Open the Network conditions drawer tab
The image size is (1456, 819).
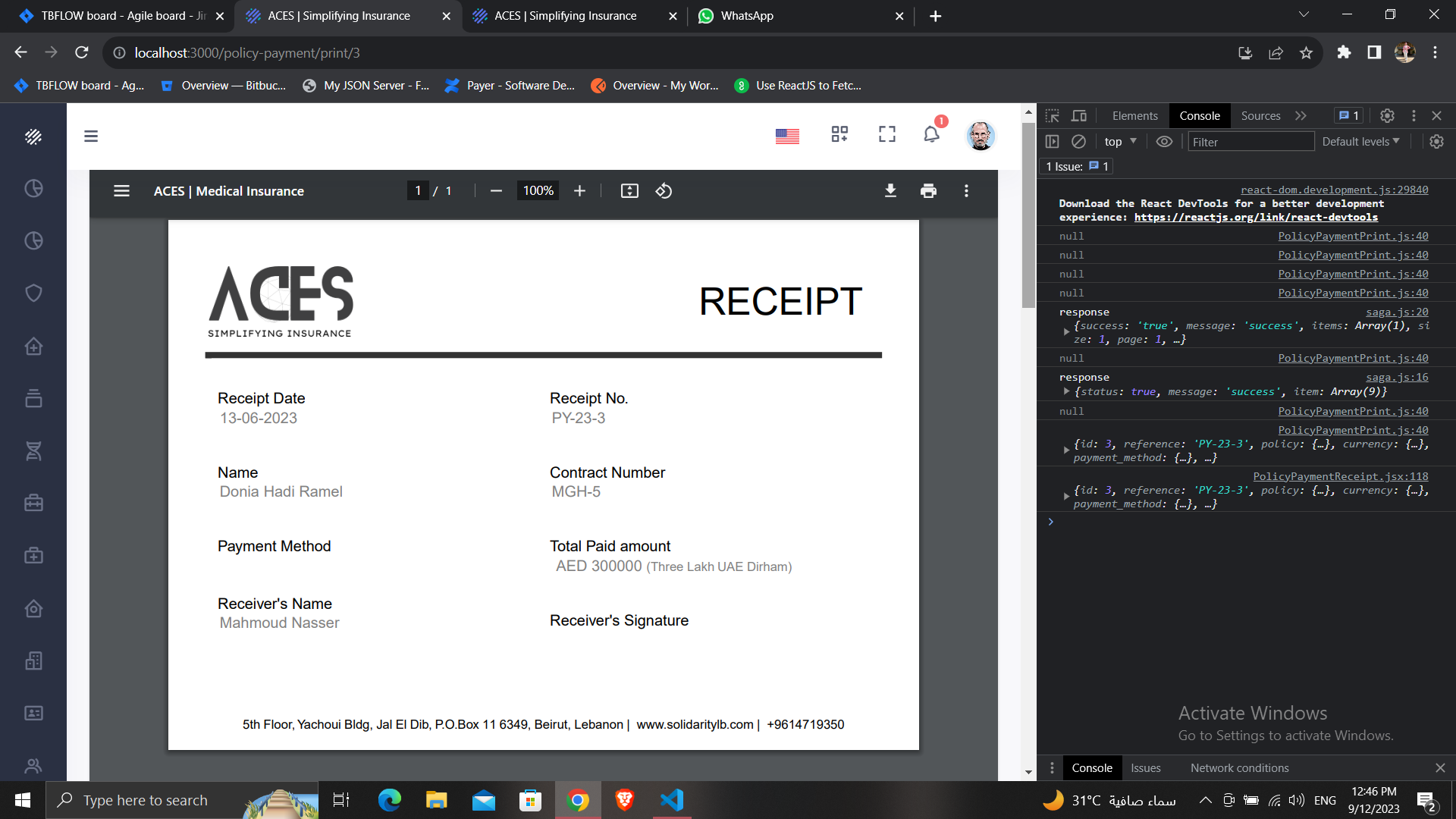tap(1239, 768)
